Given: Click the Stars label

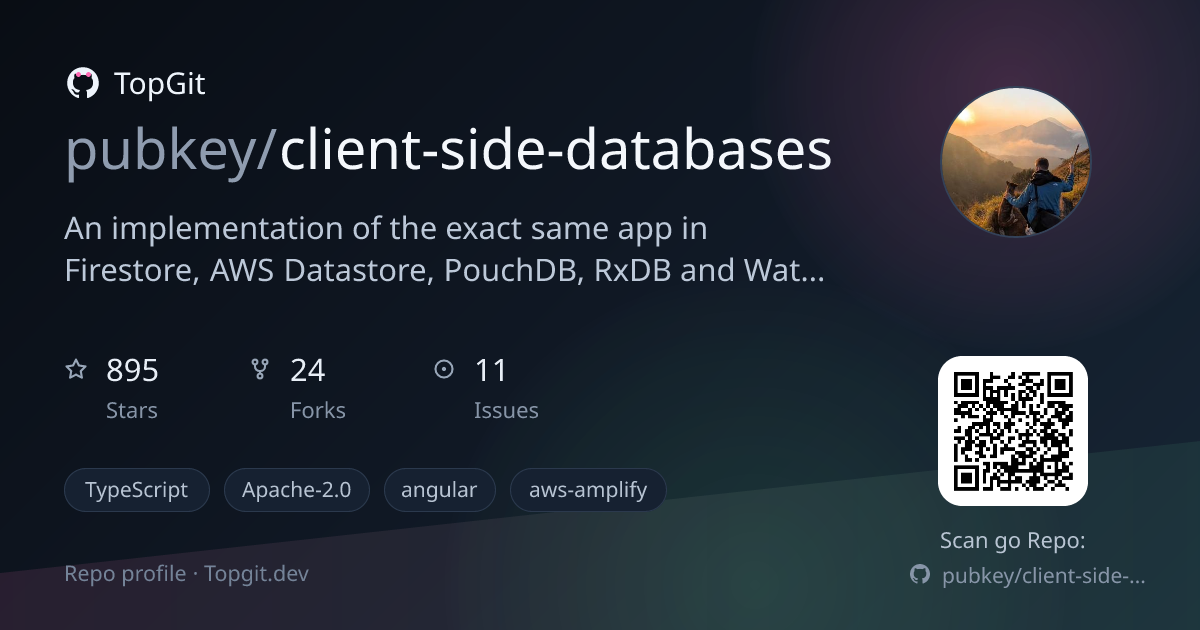Looking at the screenshot, I should click(x=132, y=411).
